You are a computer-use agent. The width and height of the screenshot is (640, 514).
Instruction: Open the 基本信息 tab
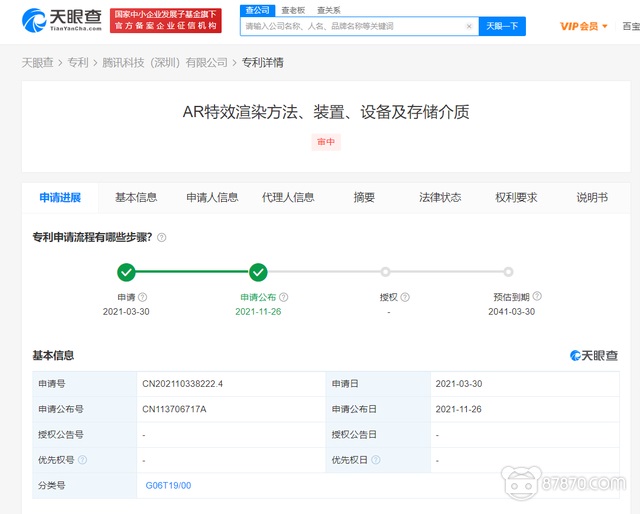pos(136,198)
